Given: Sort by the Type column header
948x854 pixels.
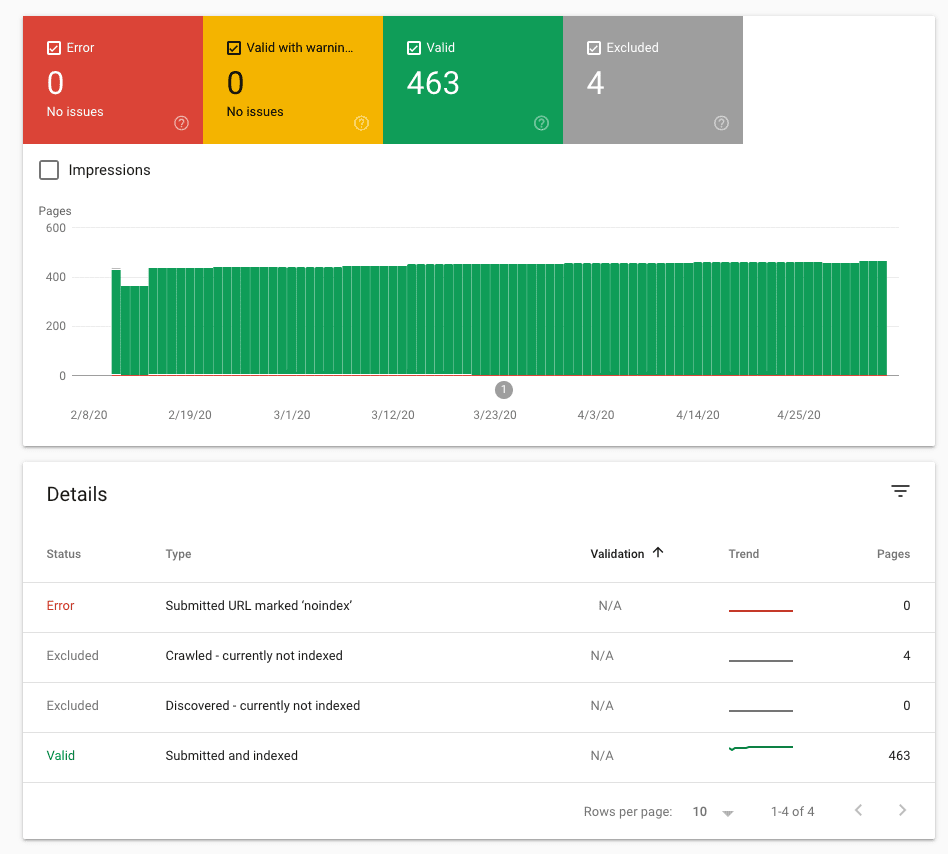Looking at the screenshot, I should (178, 554).
